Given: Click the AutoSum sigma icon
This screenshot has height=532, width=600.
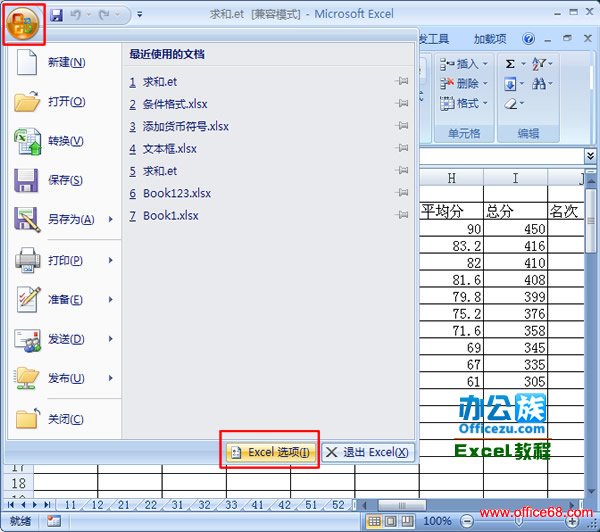Looking at the screenshot, I should pos(510,64).
